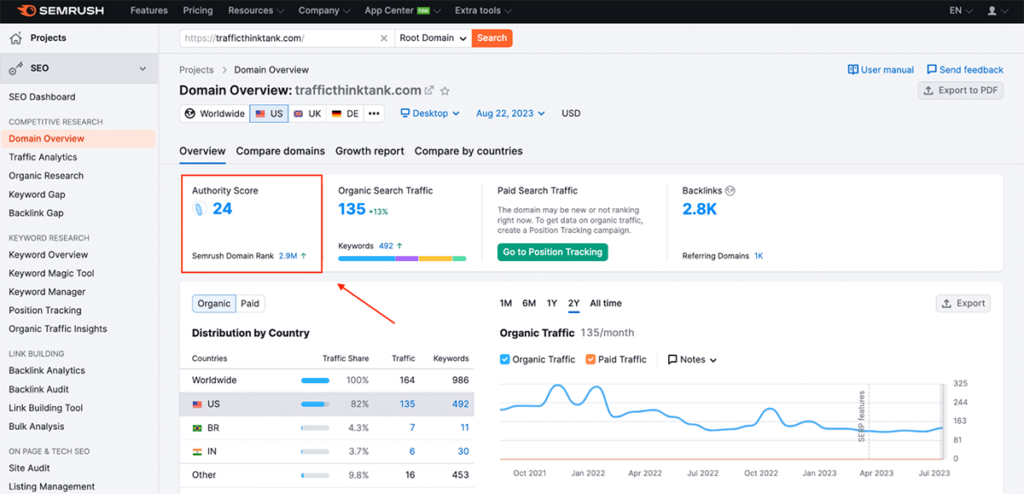This screenshot has width=1024, height=494.
Task: Open trafficthinktank.com via external link icon
Action: [429, 90]
